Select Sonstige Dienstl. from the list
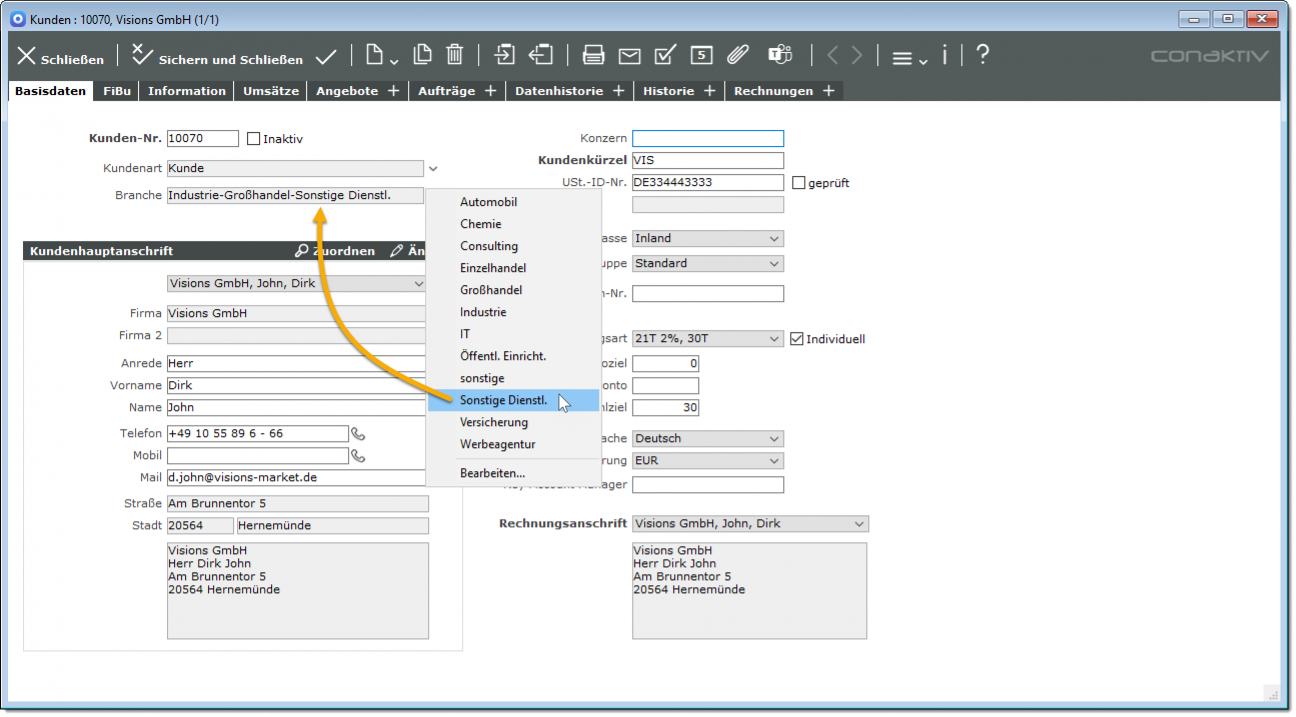This screenshot has height=717, width=1296. pyautogui.click(x=503, y=401)
